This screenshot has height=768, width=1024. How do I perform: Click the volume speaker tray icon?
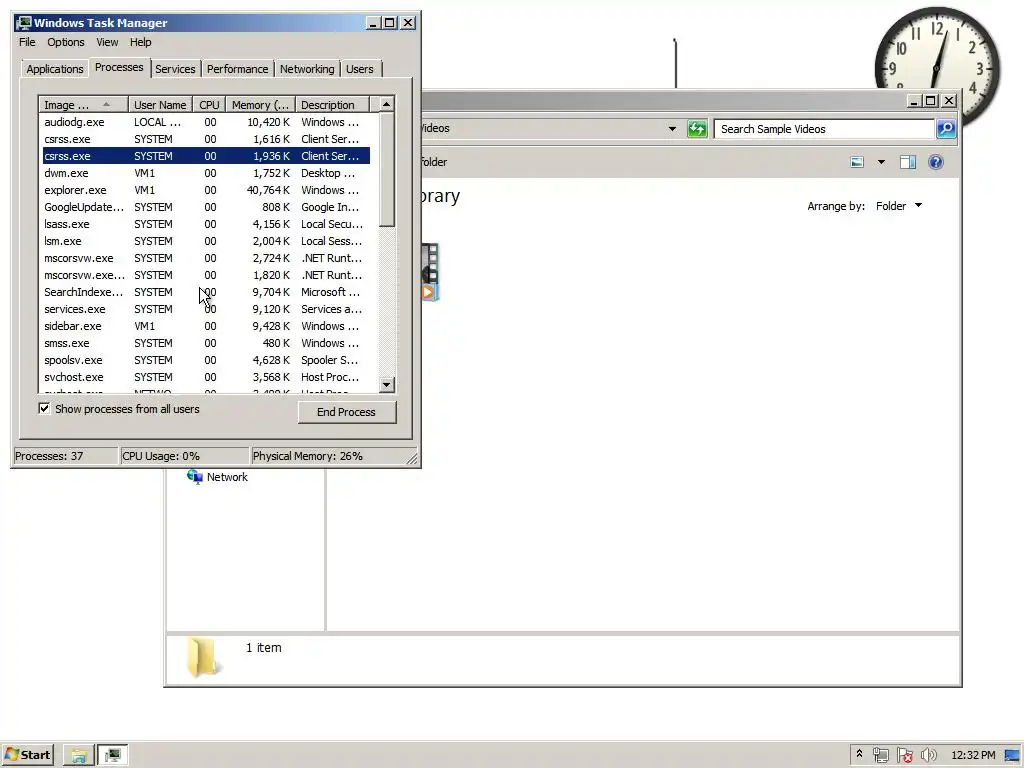click(x=928, y=755)
